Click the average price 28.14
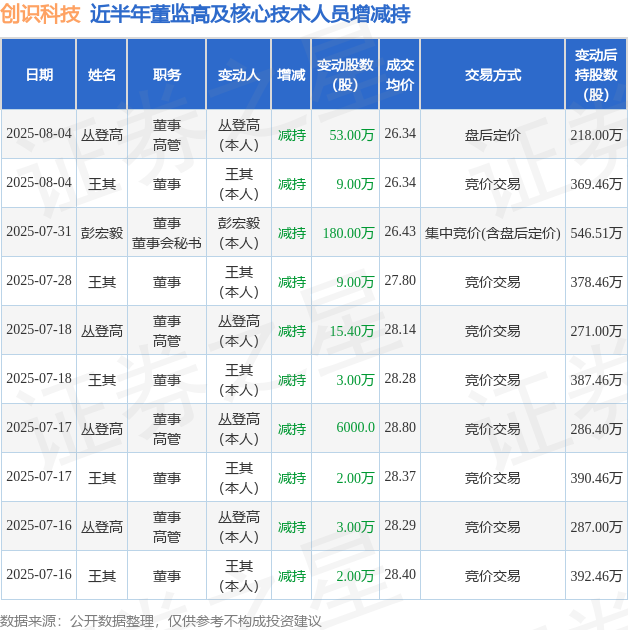628x630 pixels. (400, 329)
